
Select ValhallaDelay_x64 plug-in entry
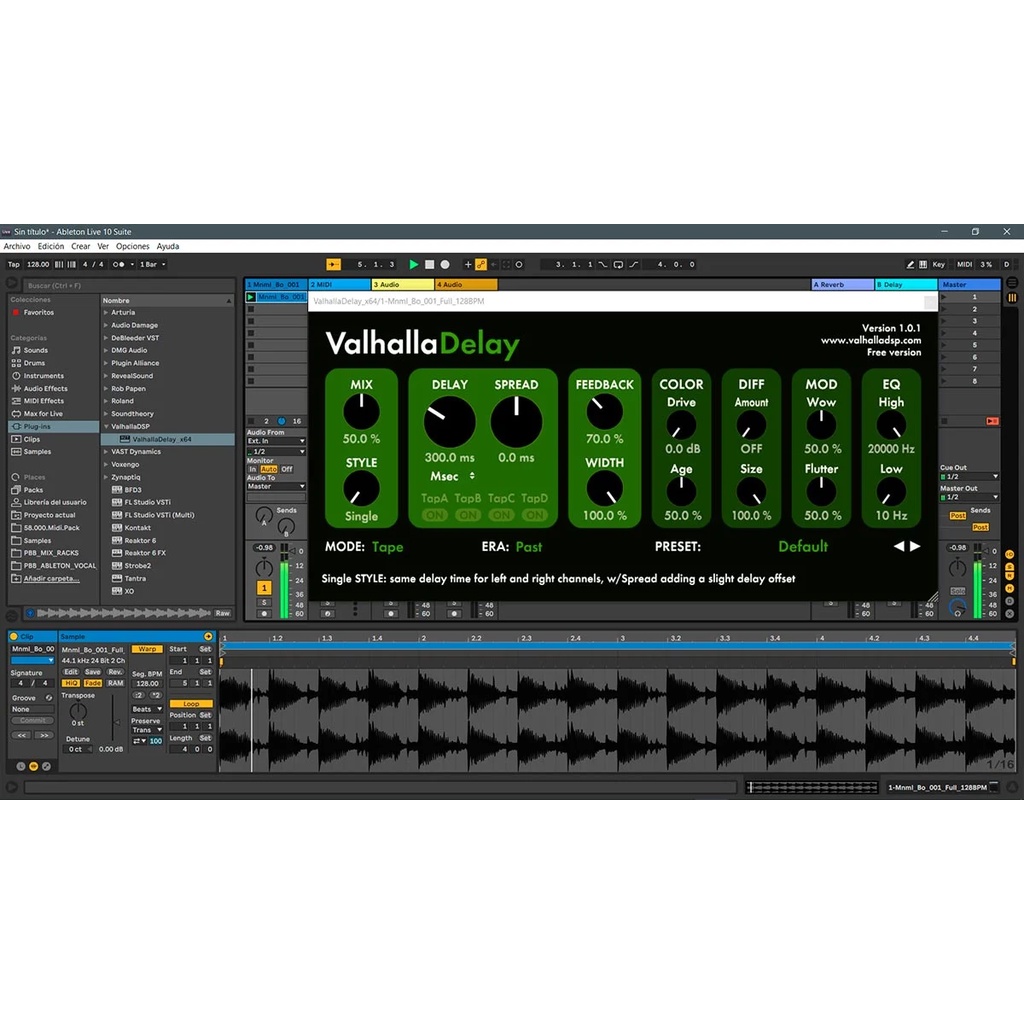pos(168,440)
